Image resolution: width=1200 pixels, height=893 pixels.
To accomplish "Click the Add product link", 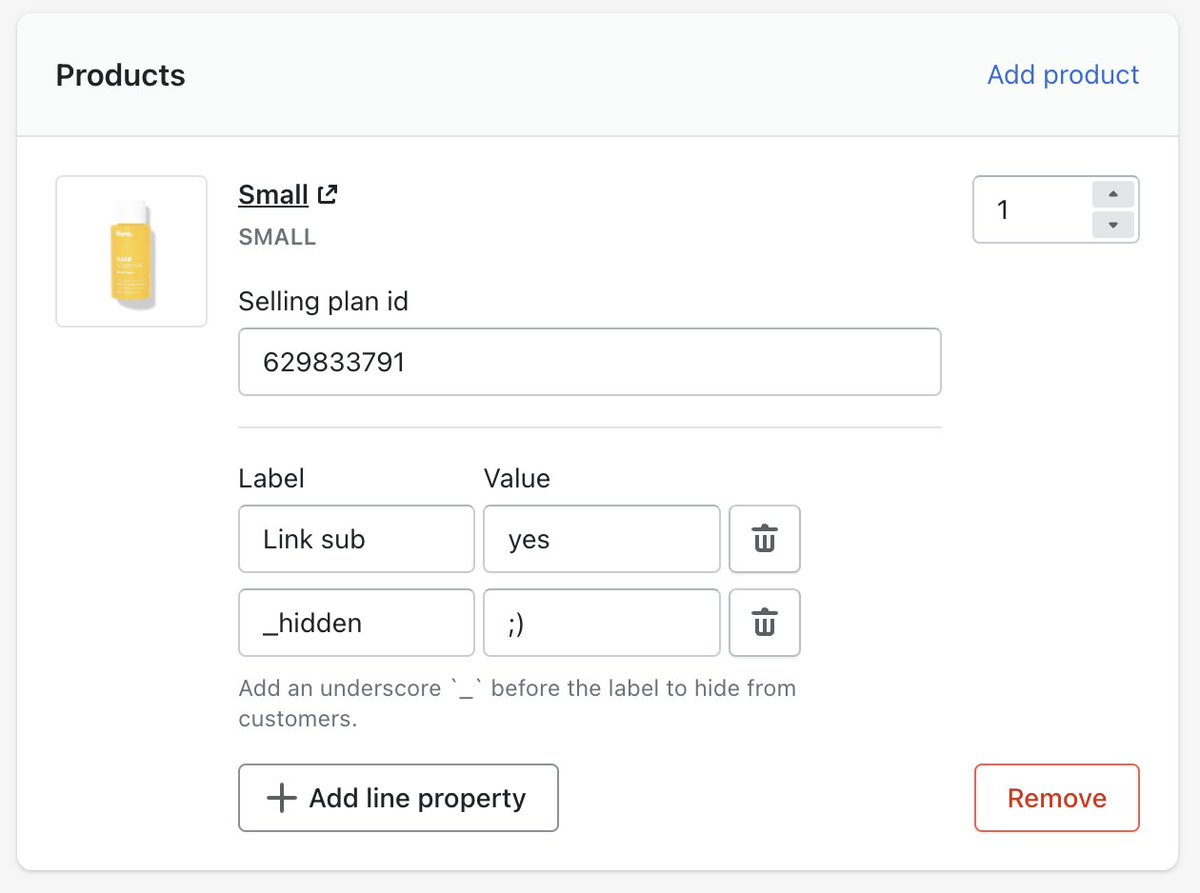I will 1063,75.
